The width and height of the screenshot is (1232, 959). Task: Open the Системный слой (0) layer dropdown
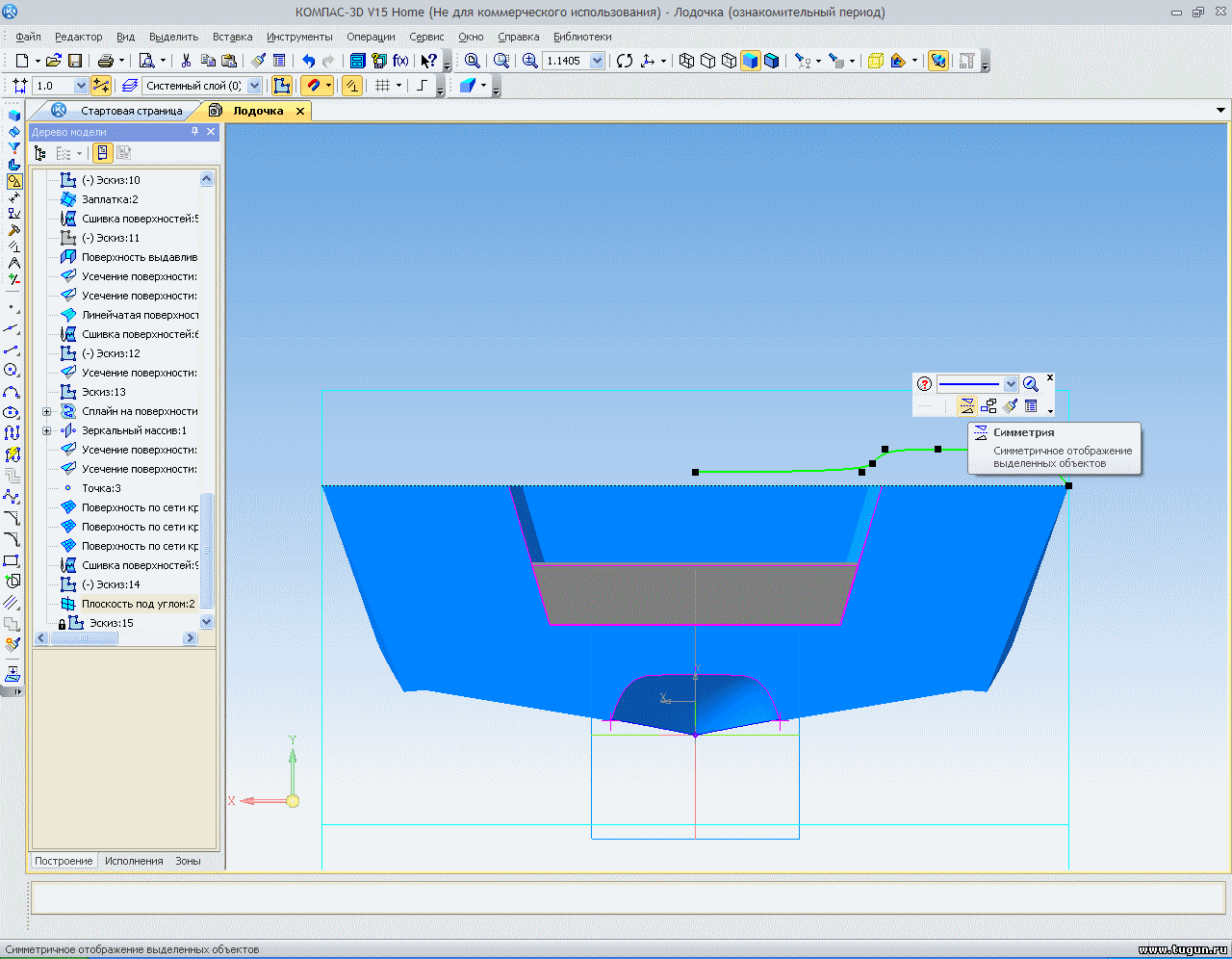click(255, 86)
